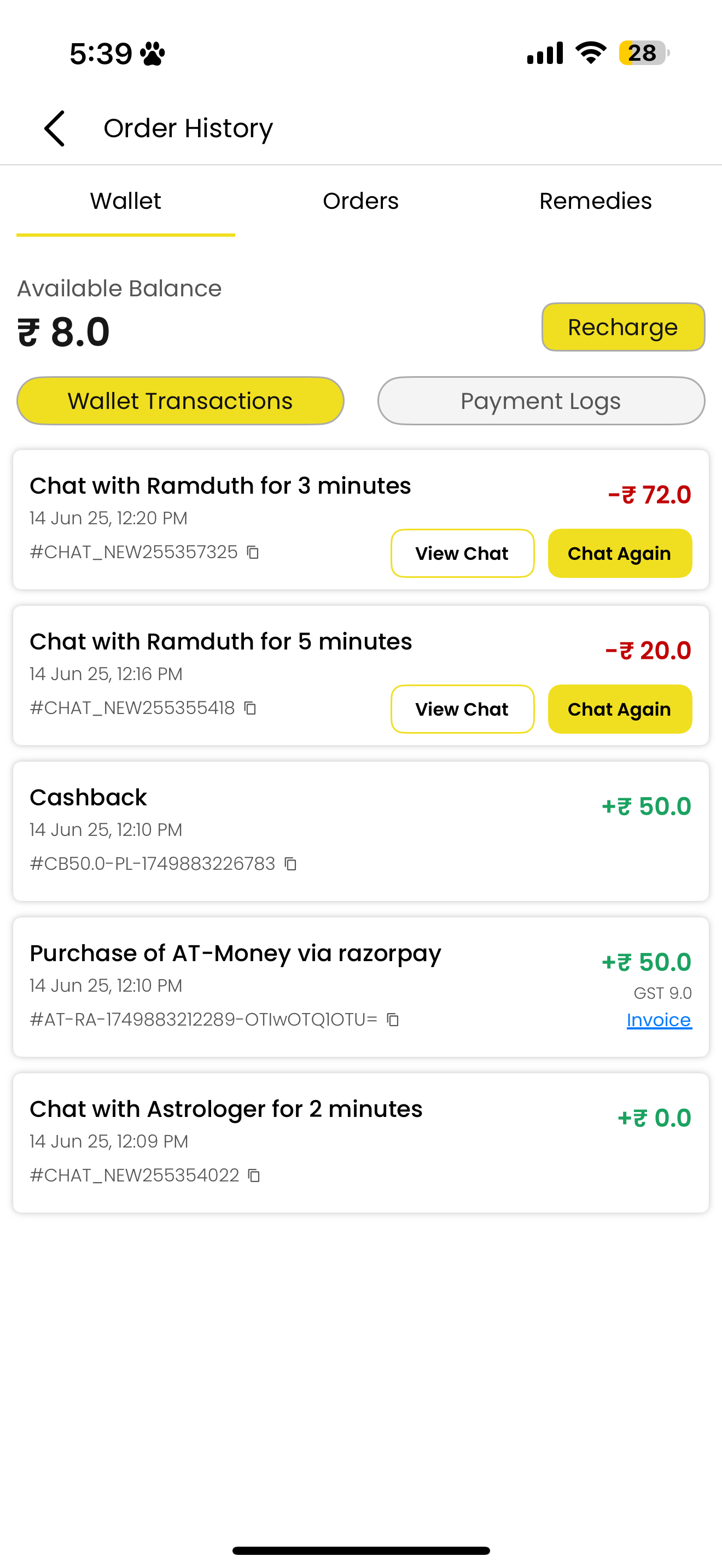Copy order ID #CHAT_NEW255357325
The image size is (722, 1568).
[x=253, y=552]
